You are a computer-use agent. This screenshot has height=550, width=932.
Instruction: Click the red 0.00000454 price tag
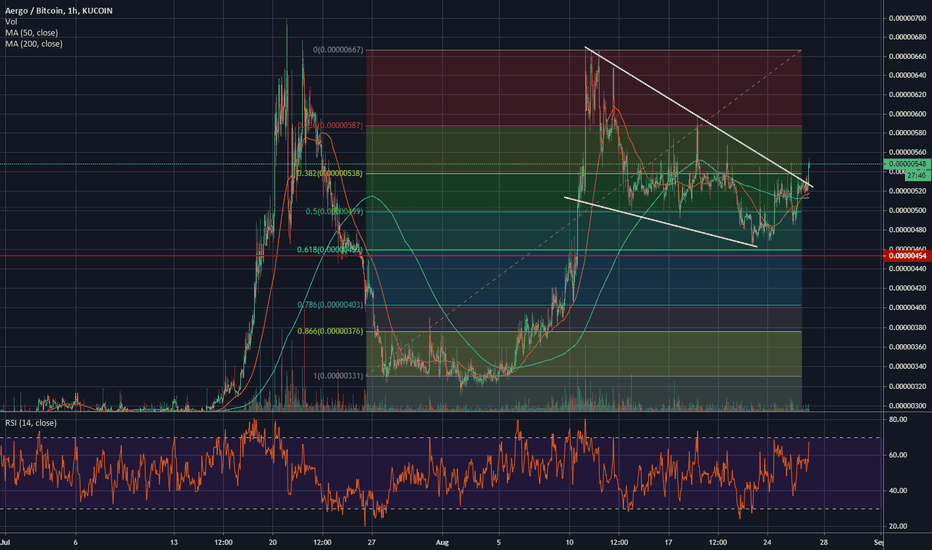click(x=907, y=256)
